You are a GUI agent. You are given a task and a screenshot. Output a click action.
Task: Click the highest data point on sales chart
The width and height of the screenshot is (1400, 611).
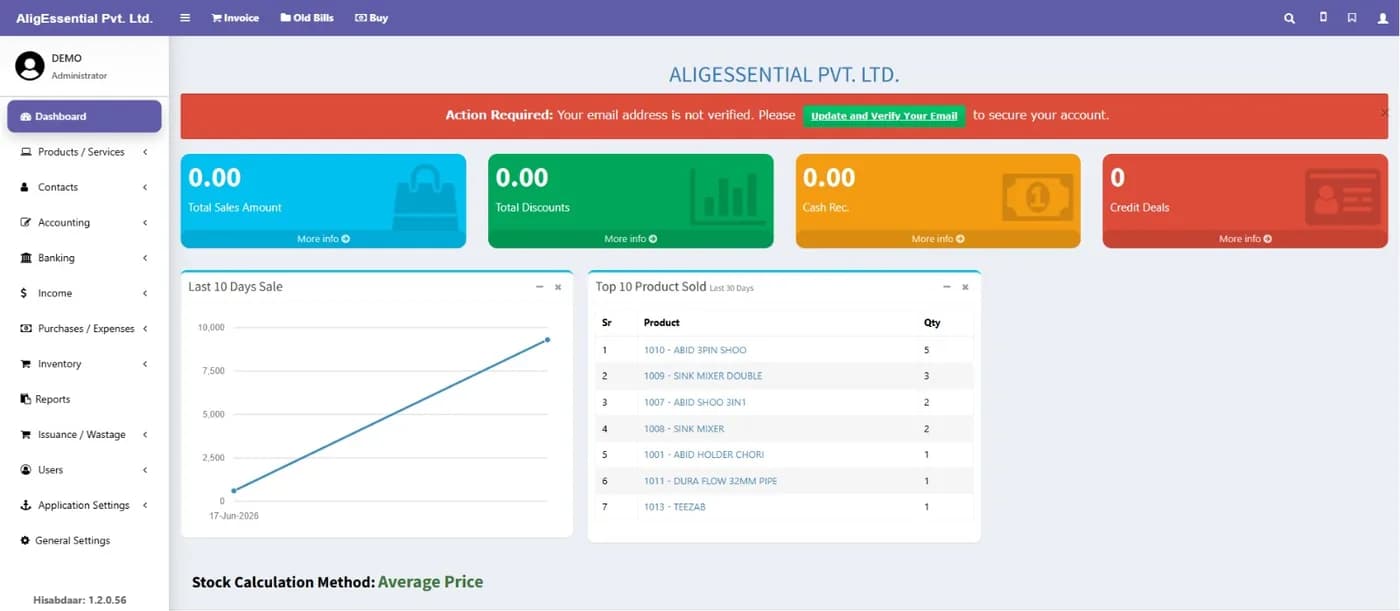coord(548,340)
